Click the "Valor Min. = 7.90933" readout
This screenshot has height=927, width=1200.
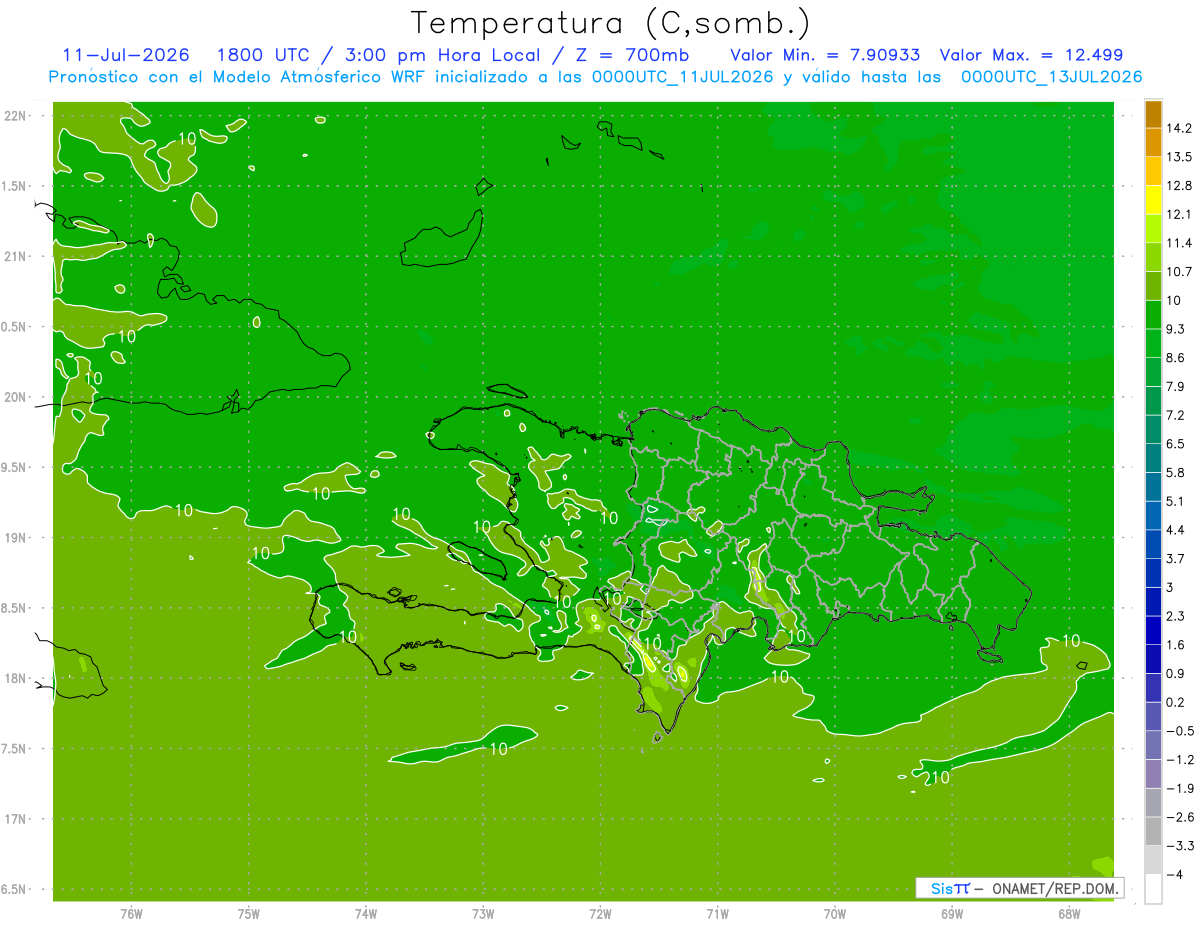coord(825,55)
